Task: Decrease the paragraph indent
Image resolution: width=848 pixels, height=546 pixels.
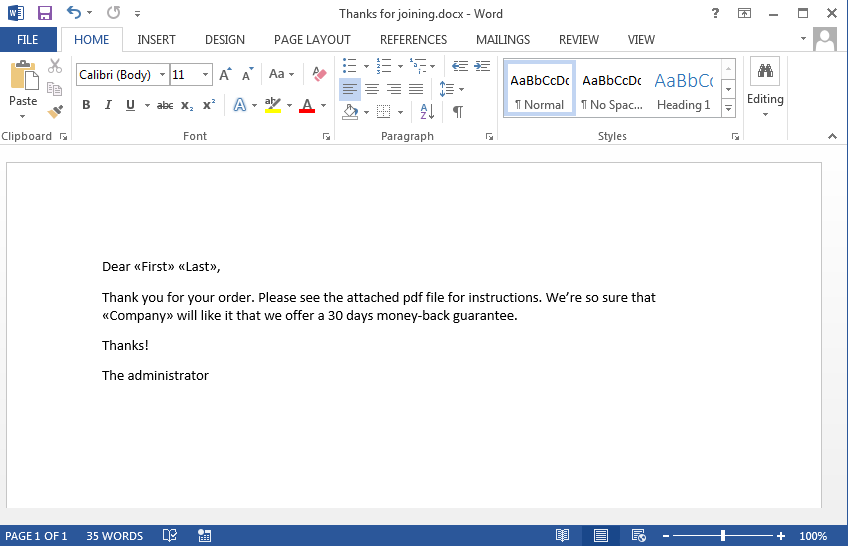Action: click(x=460, y=66)
